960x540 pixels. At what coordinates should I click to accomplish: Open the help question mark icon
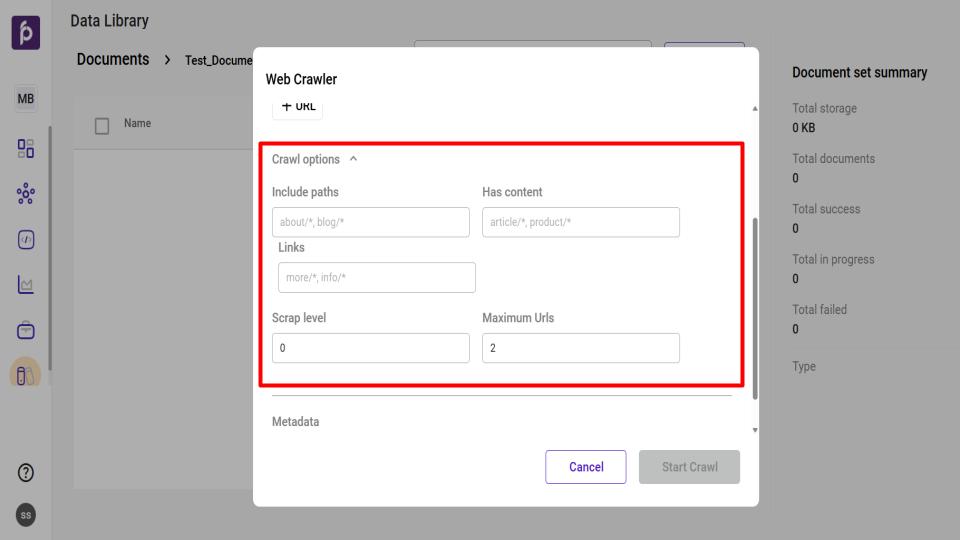pyautogui.click(x=26, y=472)
